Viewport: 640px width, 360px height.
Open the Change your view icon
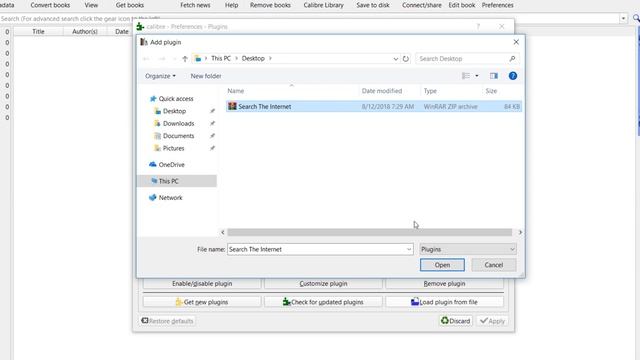466,76
